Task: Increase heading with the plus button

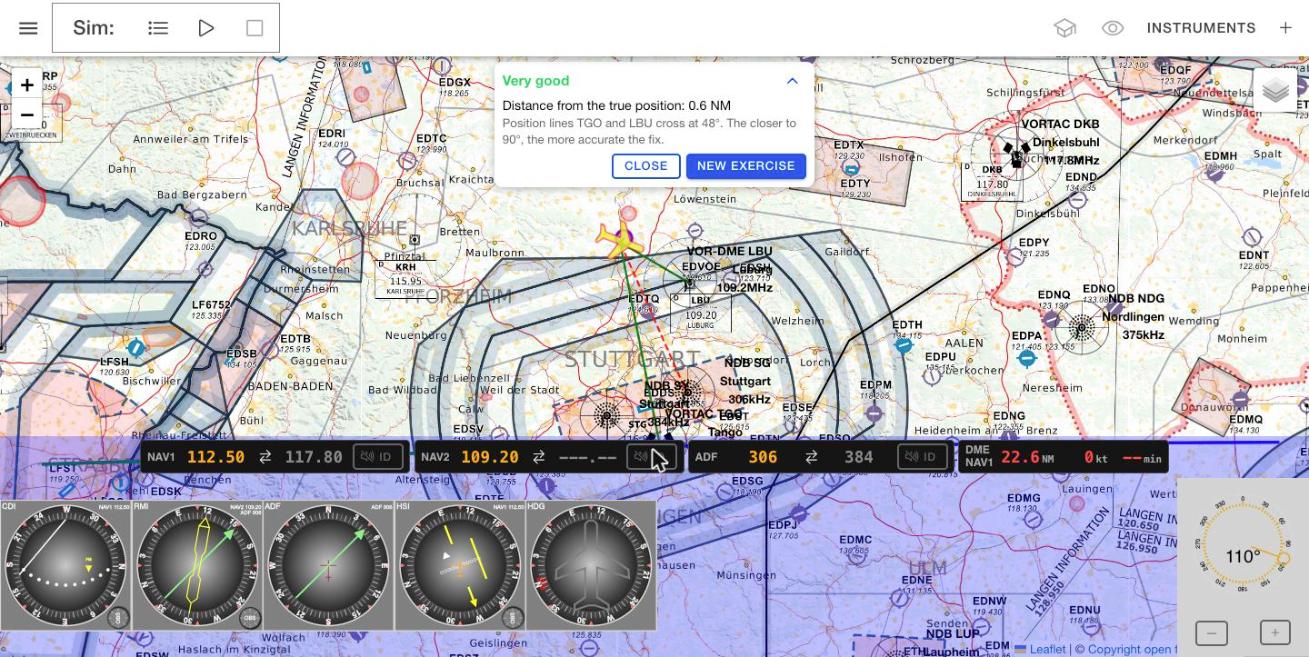Action: [1275, 633]
